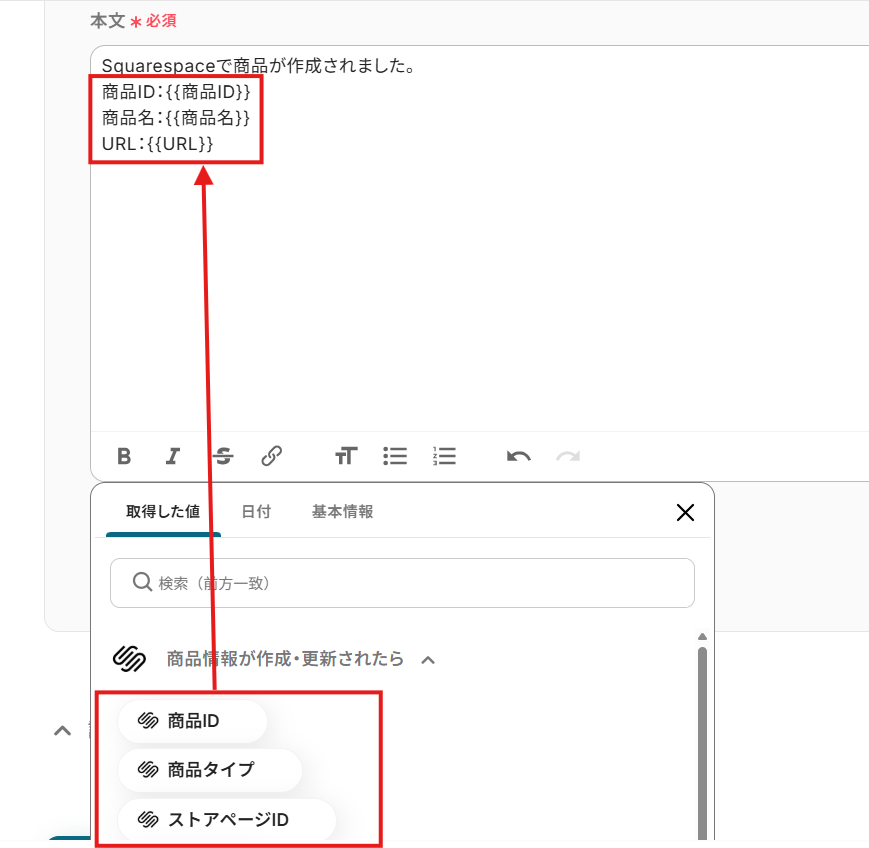Close the value picker panel
Viewport: 869px width, 848px height.
tap(686, 513)
